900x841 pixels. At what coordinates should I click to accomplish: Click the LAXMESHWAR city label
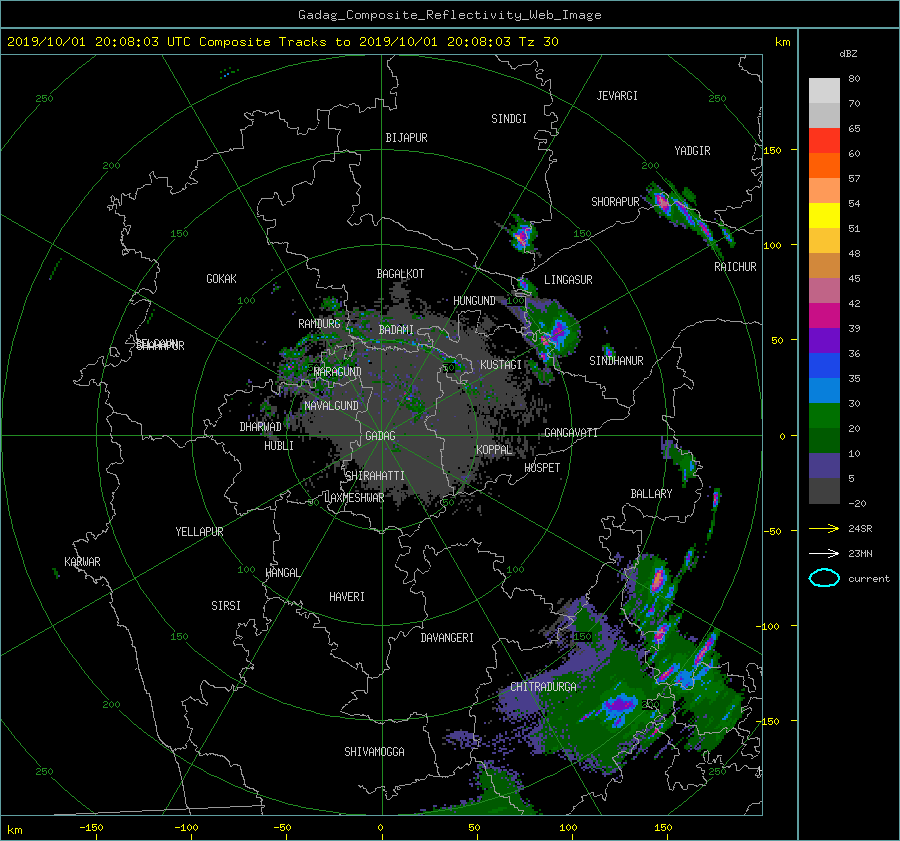point(354,498)
